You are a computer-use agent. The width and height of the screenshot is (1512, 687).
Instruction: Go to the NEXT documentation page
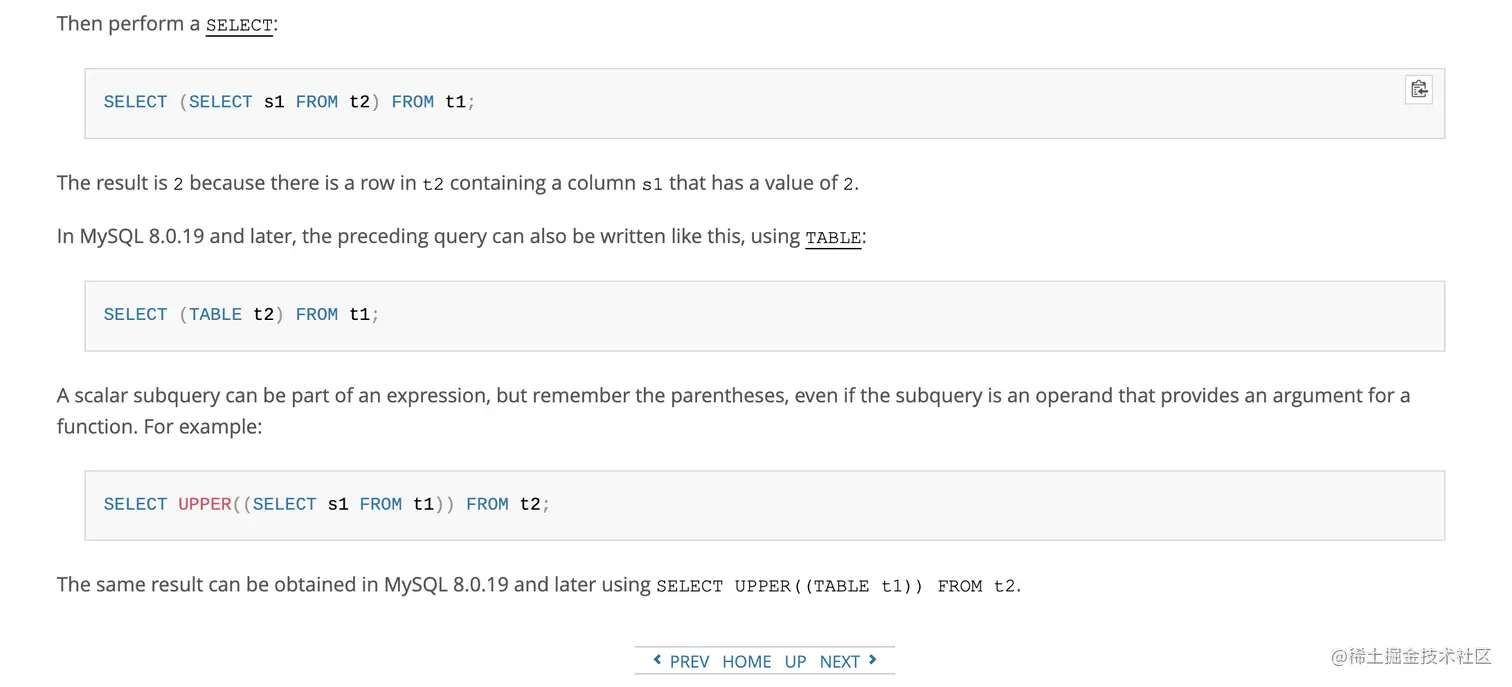[839, 661]
